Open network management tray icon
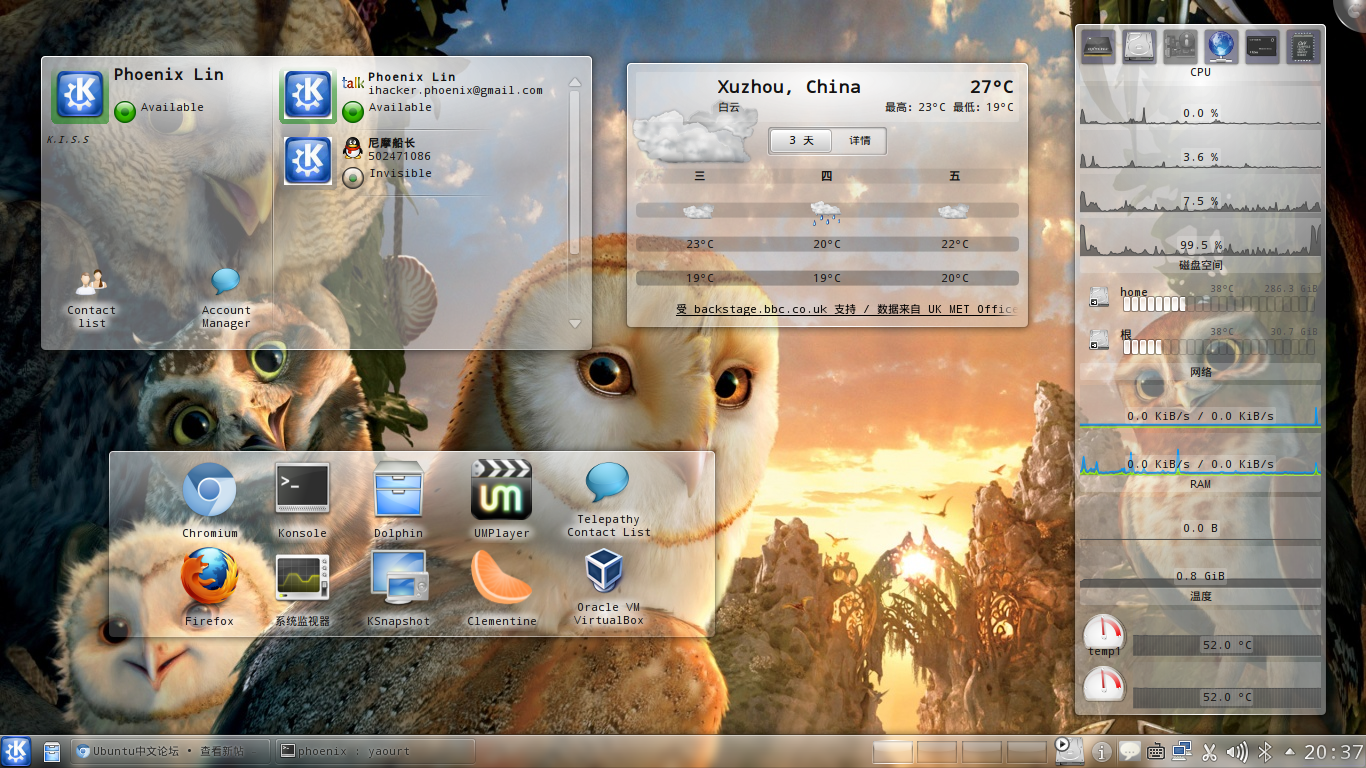Screen dimensions: 1366x768 pyautogui.click(x=1182, y=751)
